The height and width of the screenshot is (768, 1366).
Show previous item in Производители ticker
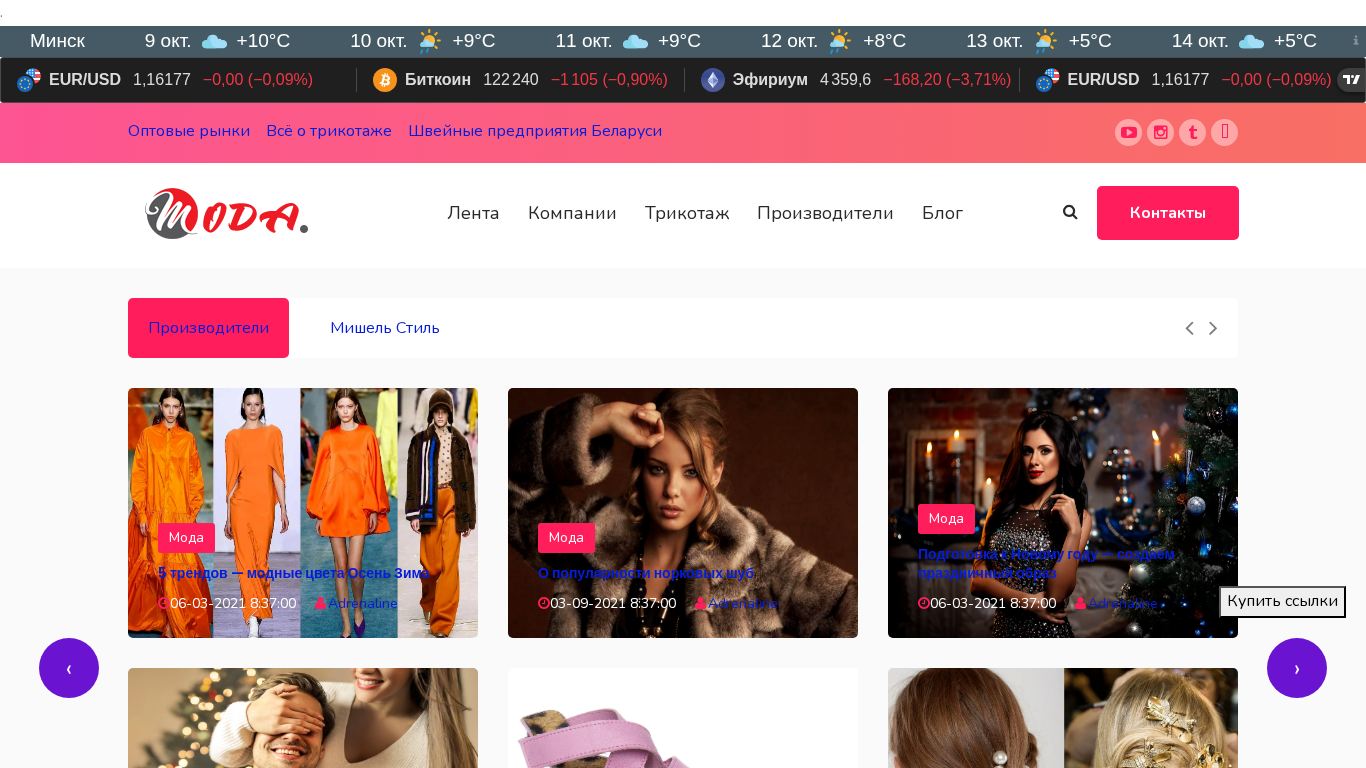pyautogui.click(x=1189, y=328)
